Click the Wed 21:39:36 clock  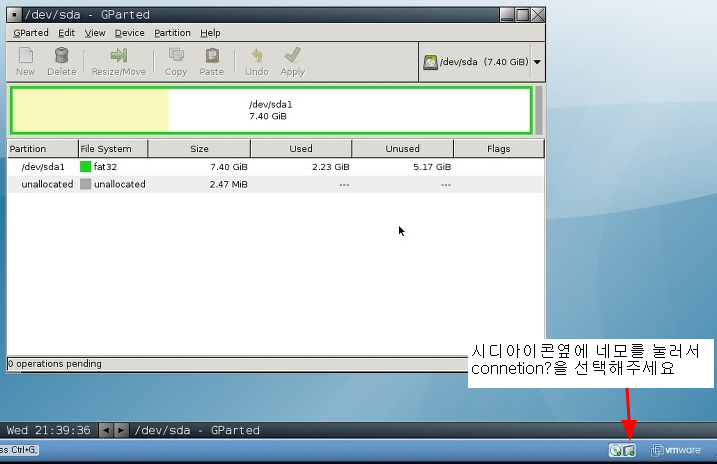coord(48,430)
